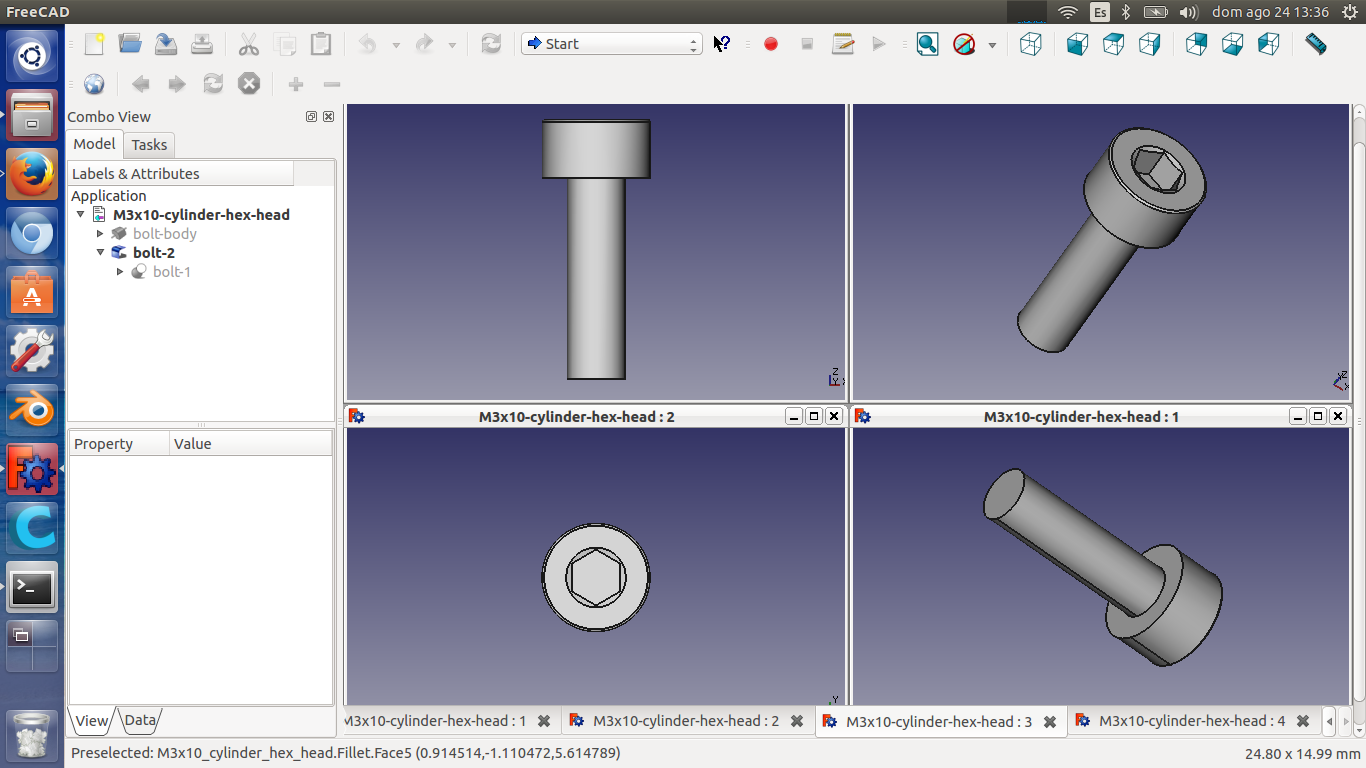Switch to the Data property tab
Viewport: 1366px width, 768px height.
pos(140,720)
